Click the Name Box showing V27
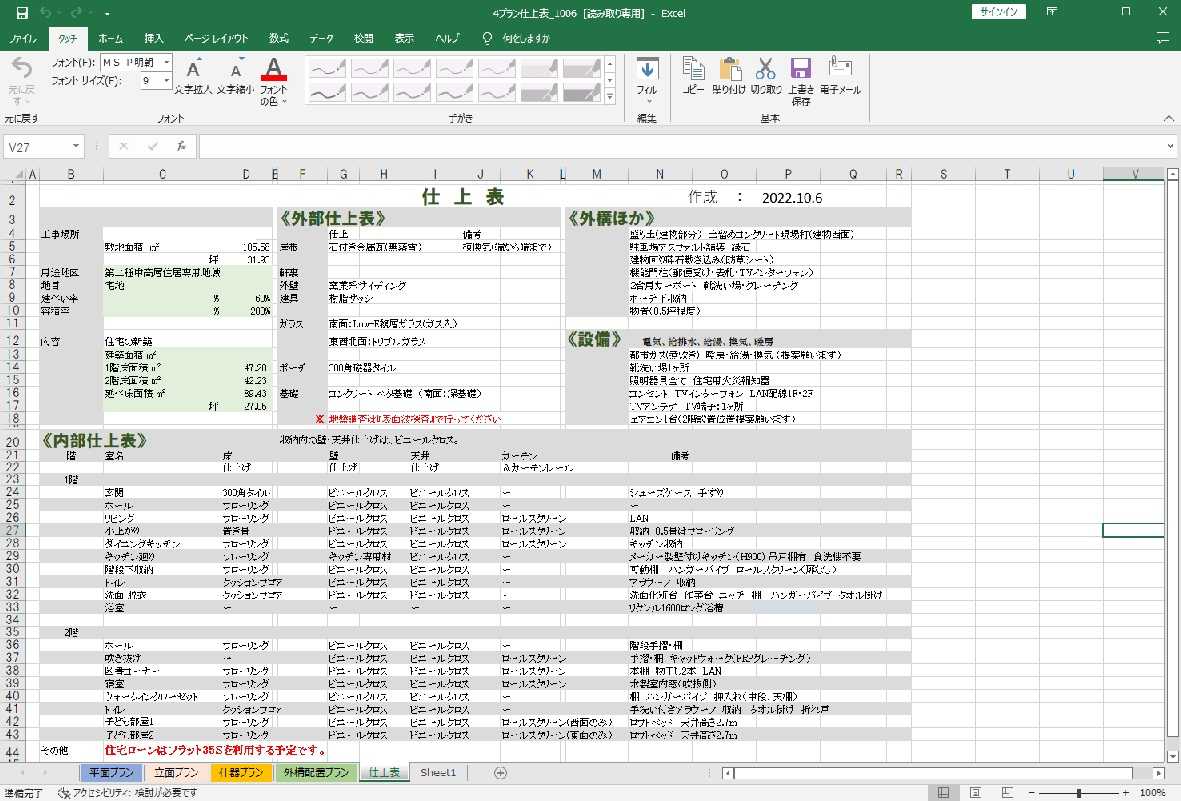Viewport: 1181px width, 801px height. click(x=38, y=146)
